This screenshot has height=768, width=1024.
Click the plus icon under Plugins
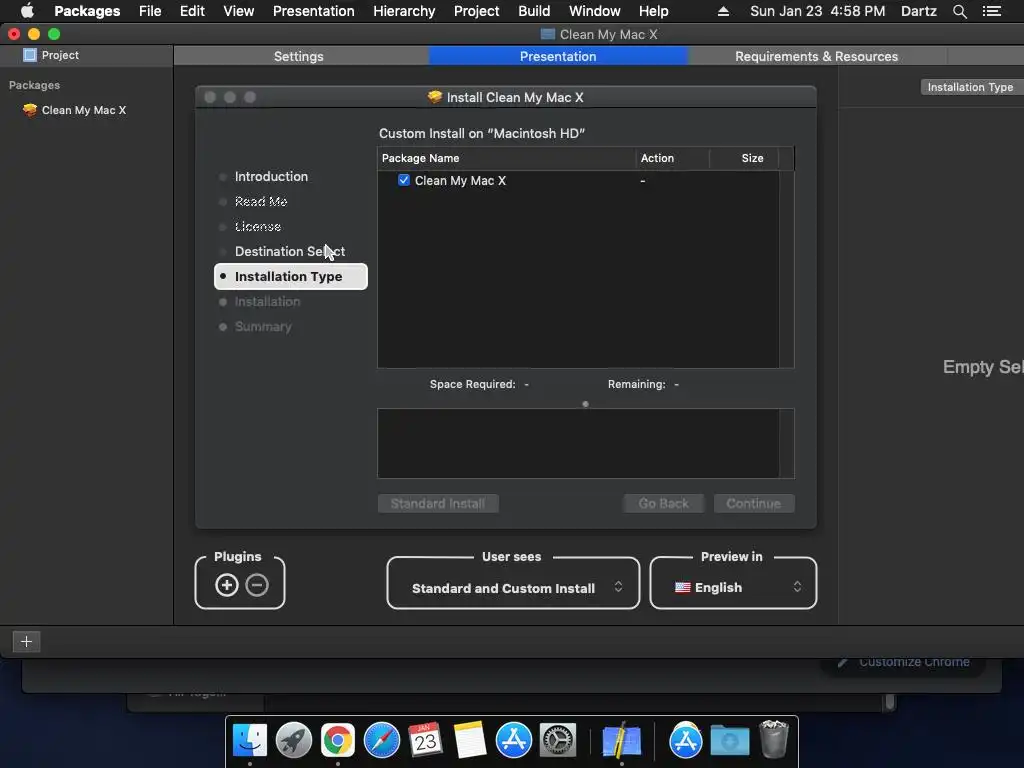(x=227, y=585)
